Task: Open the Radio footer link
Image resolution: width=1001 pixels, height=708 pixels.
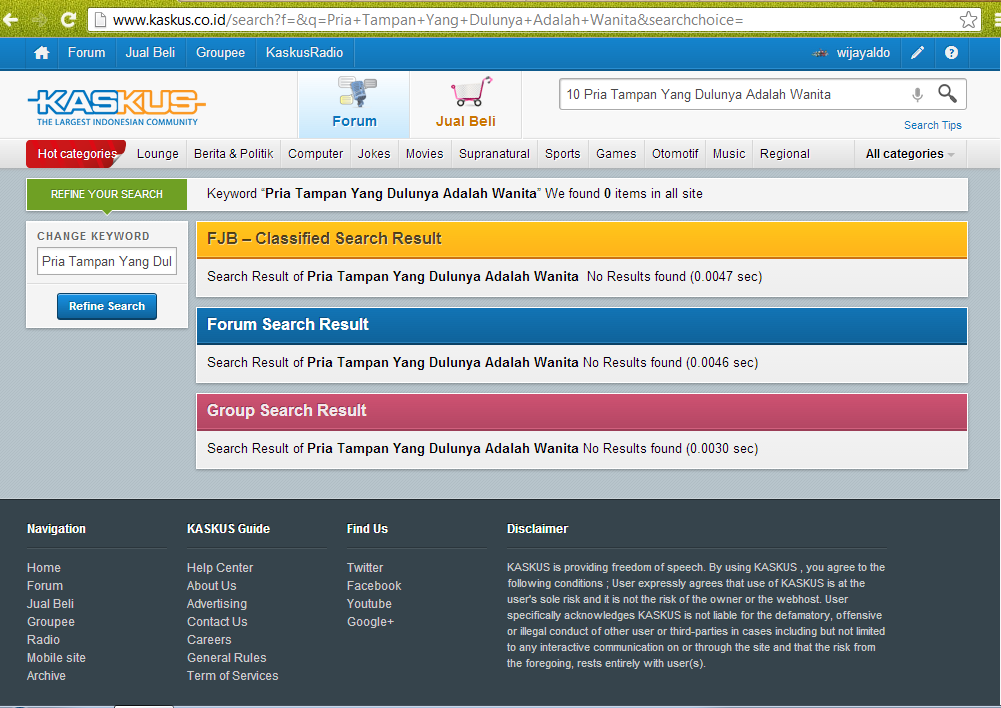Action: pyautogui.click(x=43, y=640)
